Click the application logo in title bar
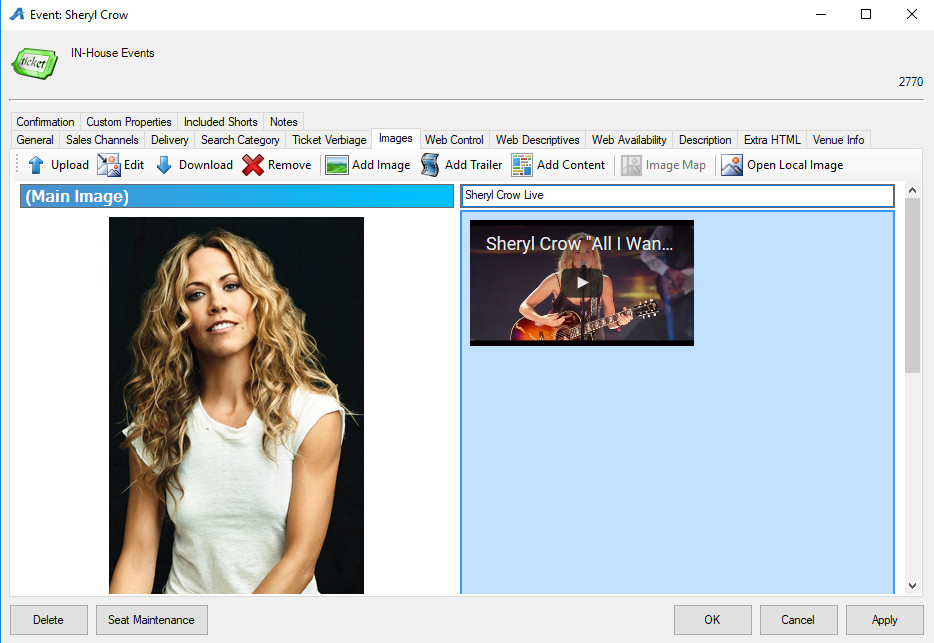 17,14
